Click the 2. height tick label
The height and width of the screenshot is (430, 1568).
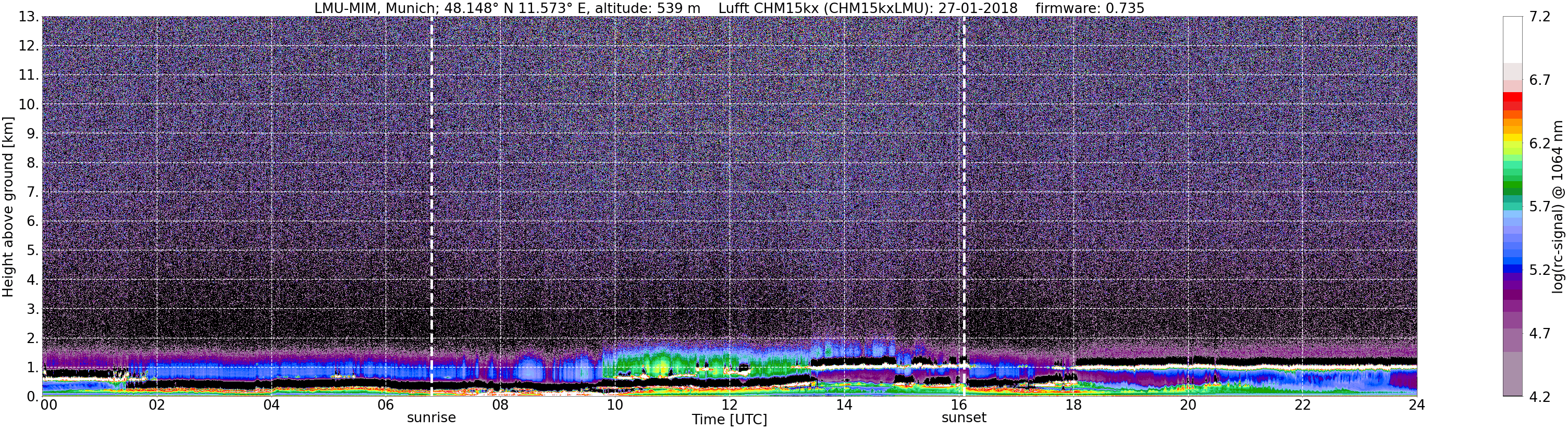click(x=33, y=338)
